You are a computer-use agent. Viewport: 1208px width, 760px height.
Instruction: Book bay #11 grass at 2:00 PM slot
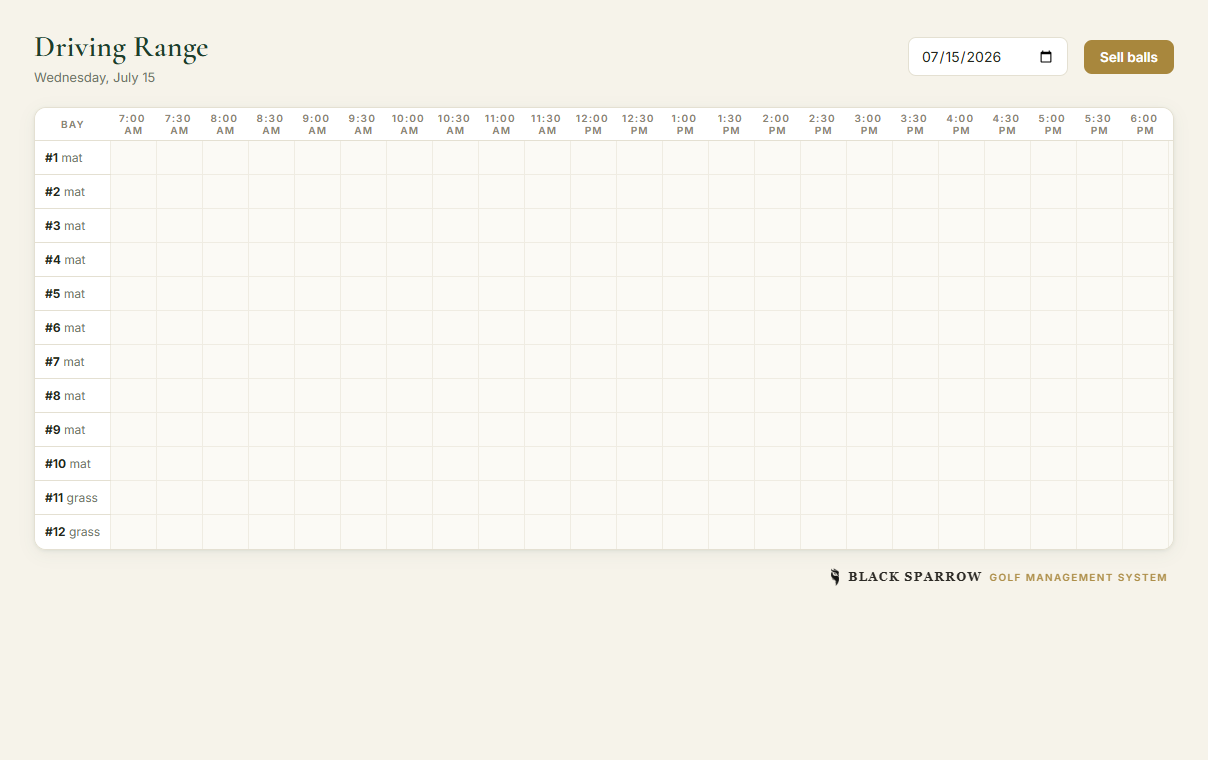(778, 498)
